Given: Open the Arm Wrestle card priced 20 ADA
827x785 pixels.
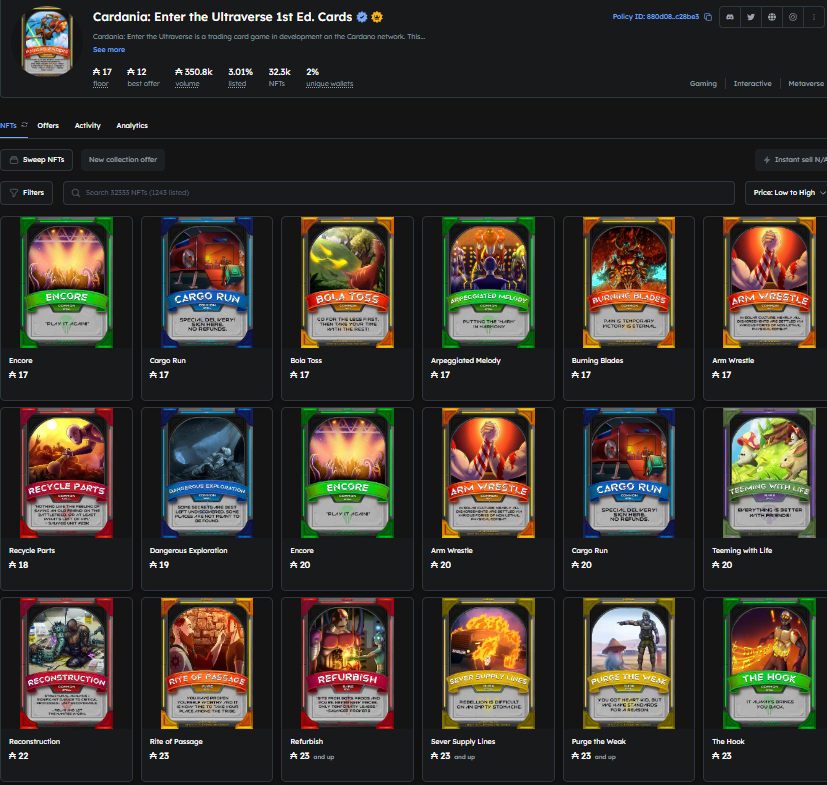Looking at the screenshot, I should click(x=488, y=499).
